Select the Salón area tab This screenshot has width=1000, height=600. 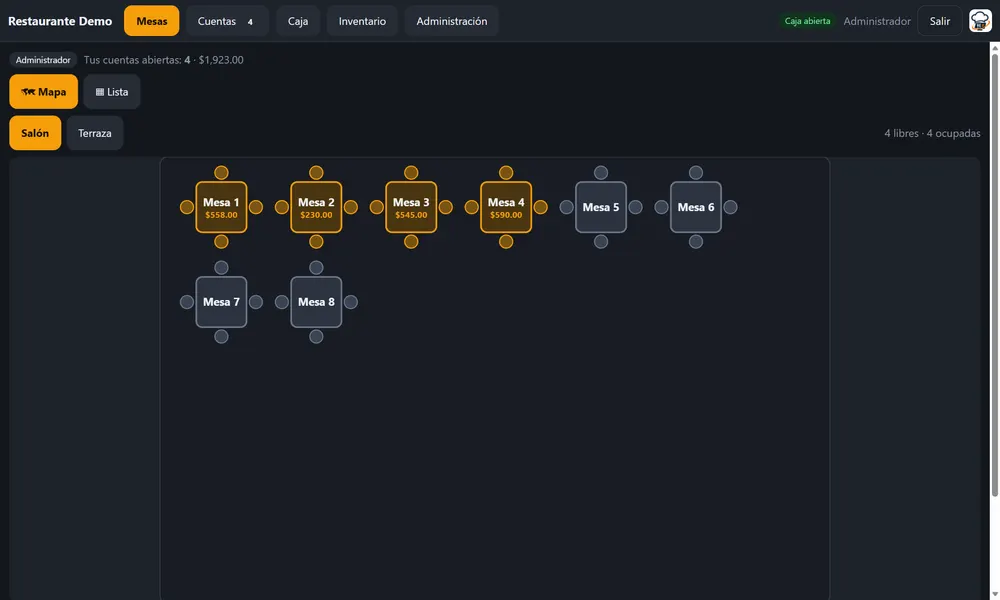pos(35,133)
